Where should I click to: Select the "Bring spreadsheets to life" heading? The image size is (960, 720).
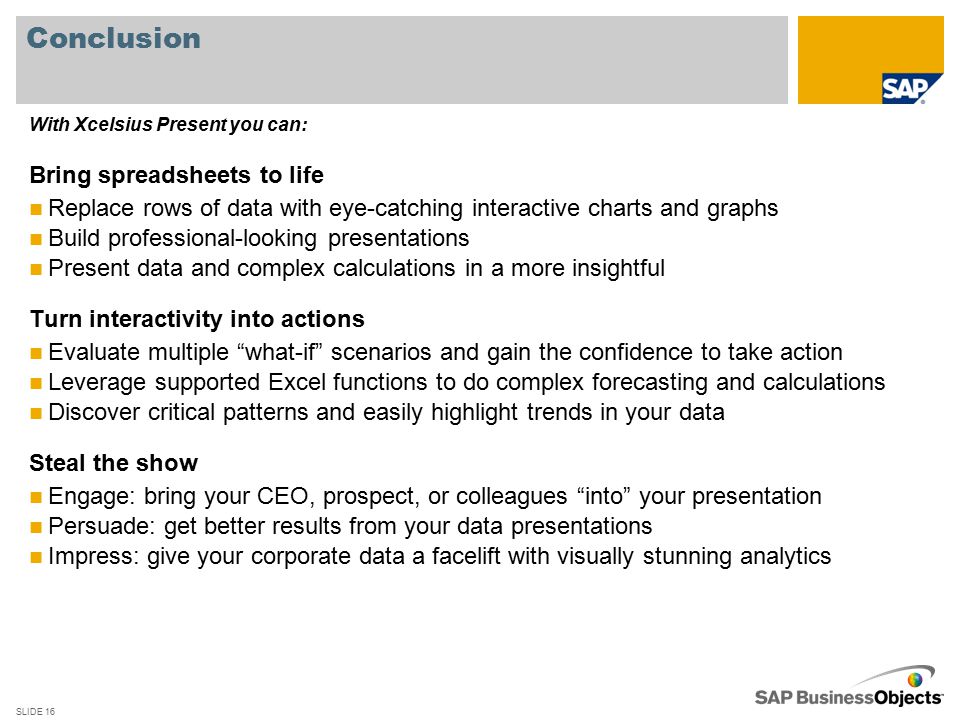pos(176,175)
